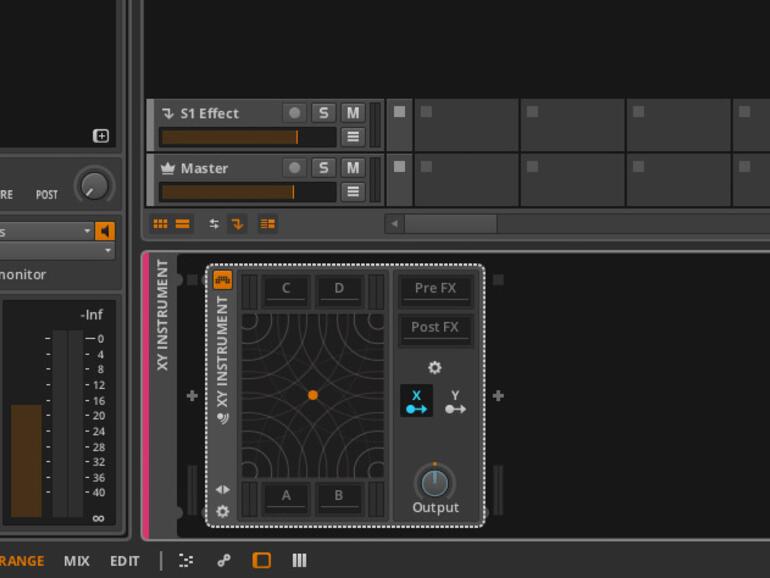
Task: Open the device panel view icon
Action: point(261,561)
